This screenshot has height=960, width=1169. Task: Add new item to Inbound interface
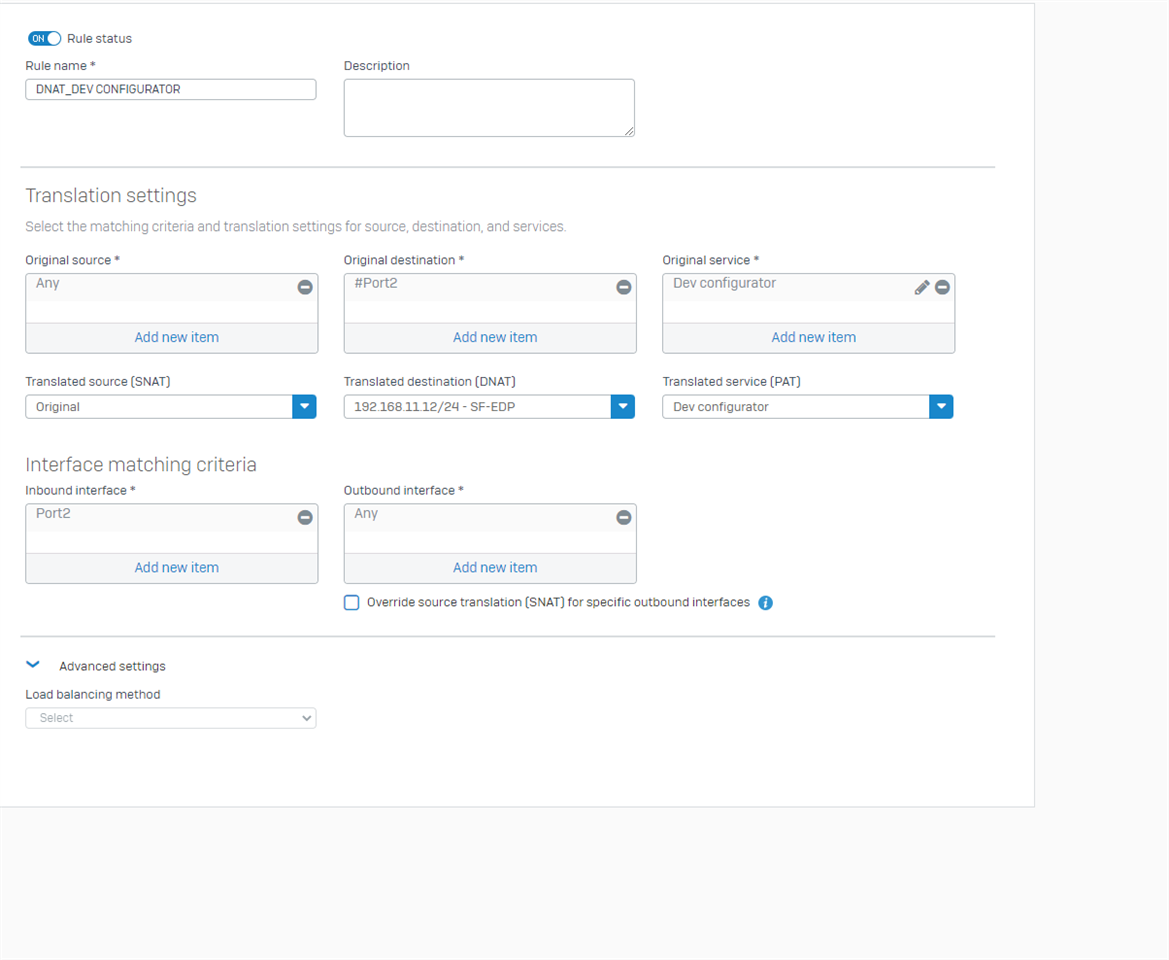pyautogui.click(x=177, y=567)
